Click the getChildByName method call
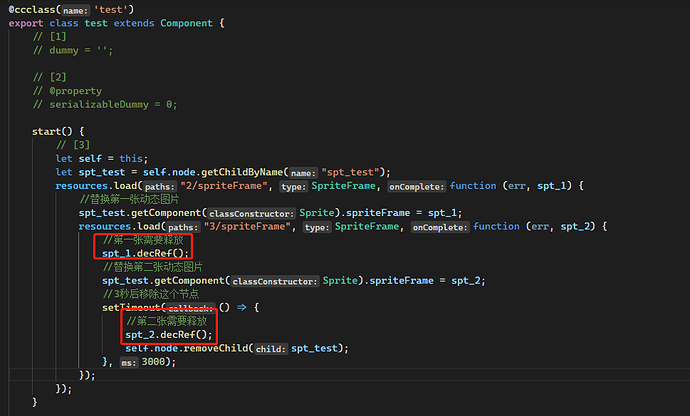 pyautogui.click(x=242, y=172)
